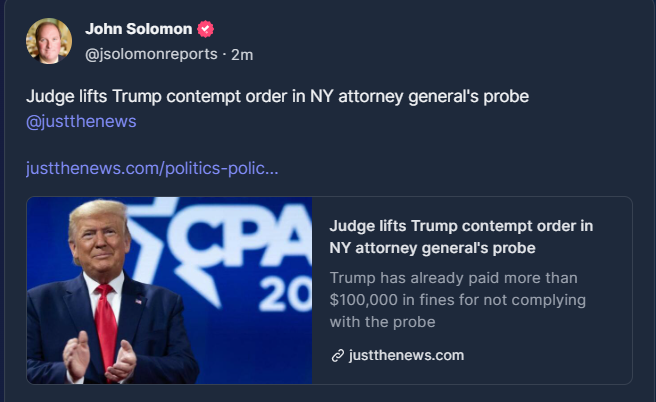Viewport: 656px width, 402px height.
Task: Click the chain-link icon in preview card
Action: click(x=337, y=356)
